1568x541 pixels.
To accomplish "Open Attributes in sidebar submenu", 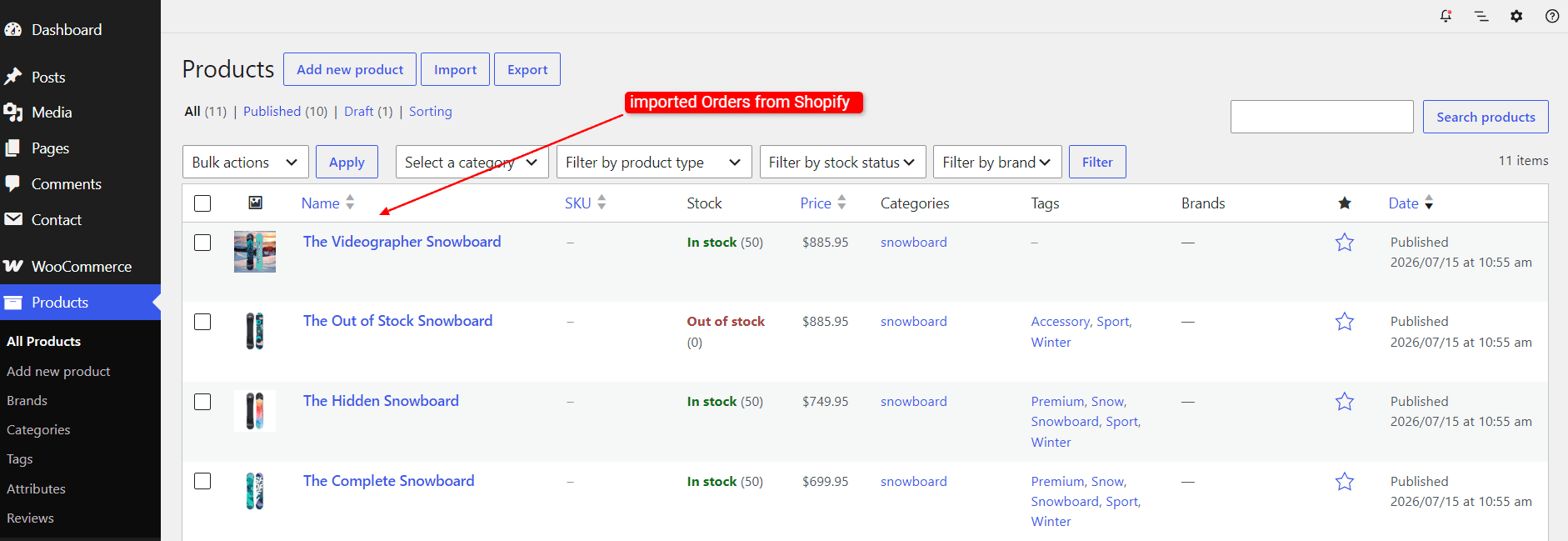I will coord(36,488).
